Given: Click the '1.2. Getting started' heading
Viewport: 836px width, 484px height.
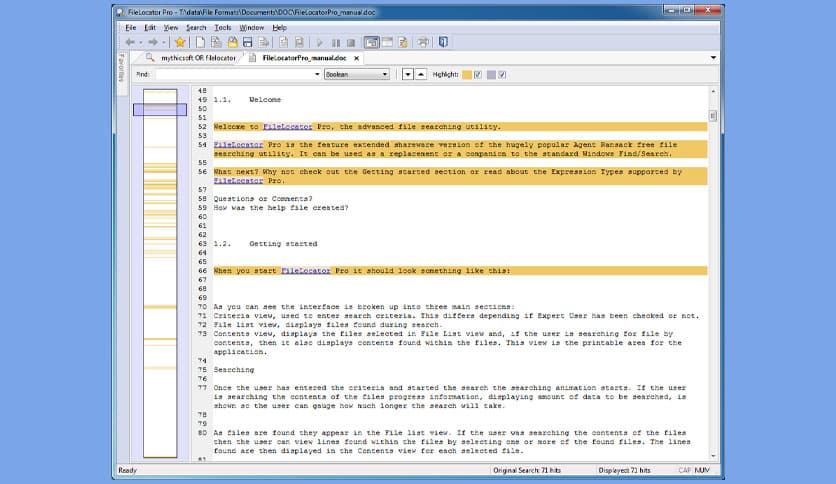Looking at the screenshot, I should click(265, 244).
